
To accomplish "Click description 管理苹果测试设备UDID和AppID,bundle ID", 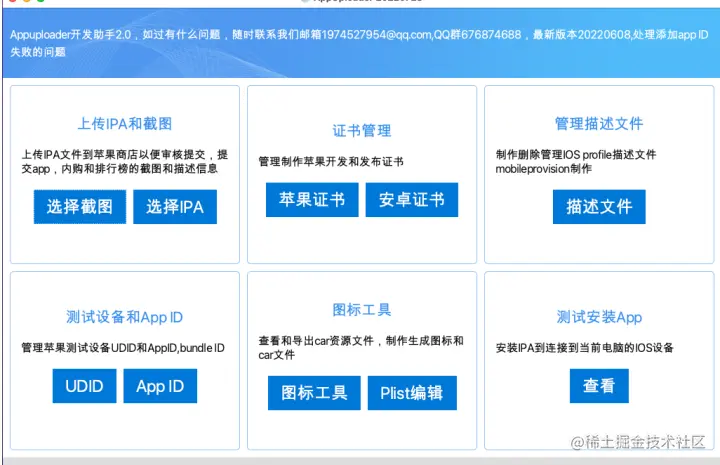I will [x=123, y=347].
